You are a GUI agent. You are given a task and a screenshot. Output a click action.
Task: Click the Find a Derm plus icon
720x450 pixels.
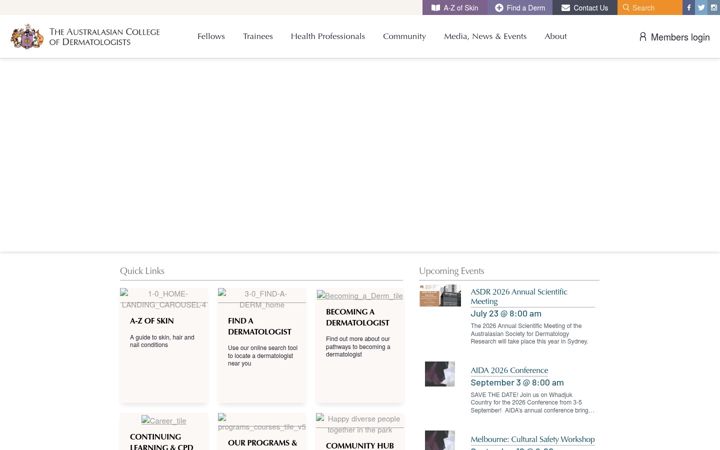point(499,8)
